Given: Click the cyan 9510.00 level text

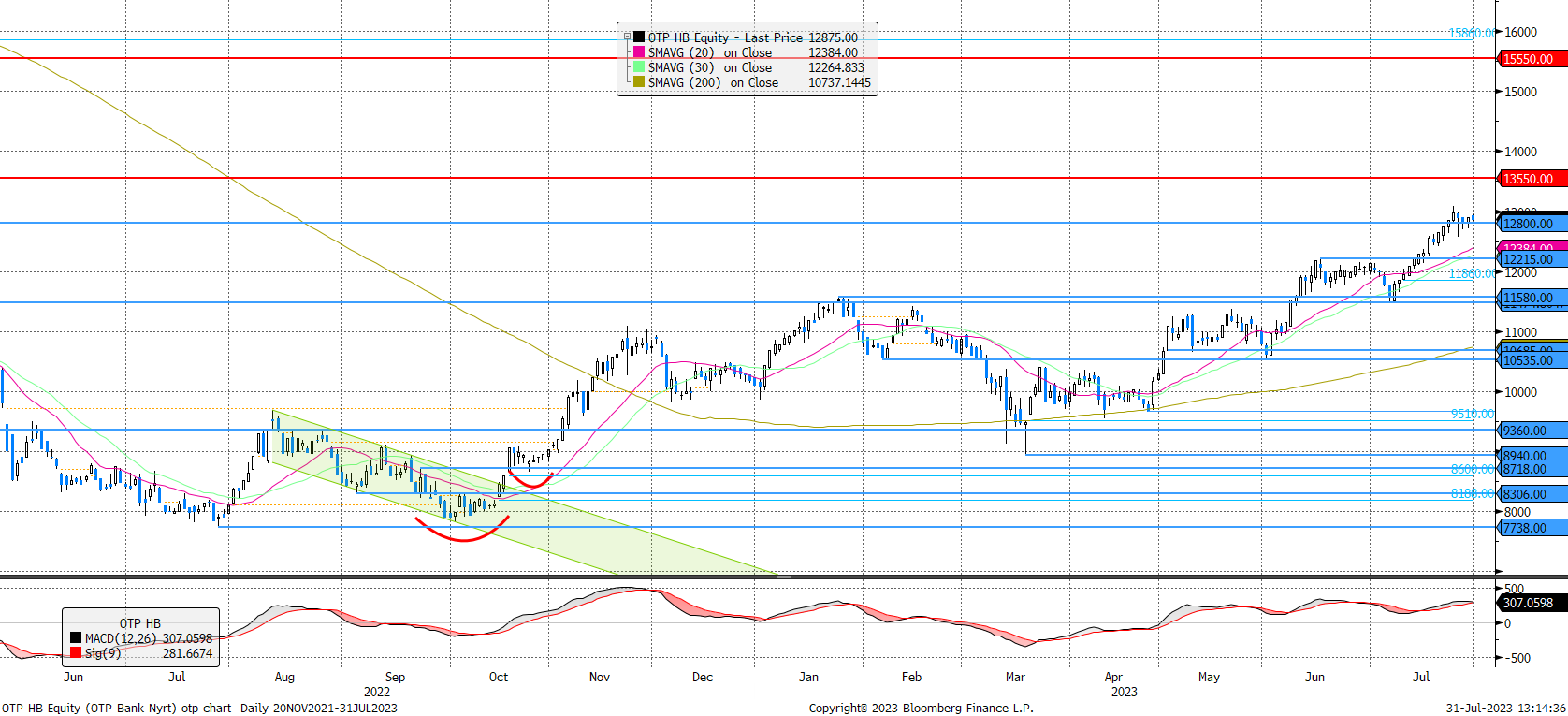Looking at the screenshot, I should 1473,414.
